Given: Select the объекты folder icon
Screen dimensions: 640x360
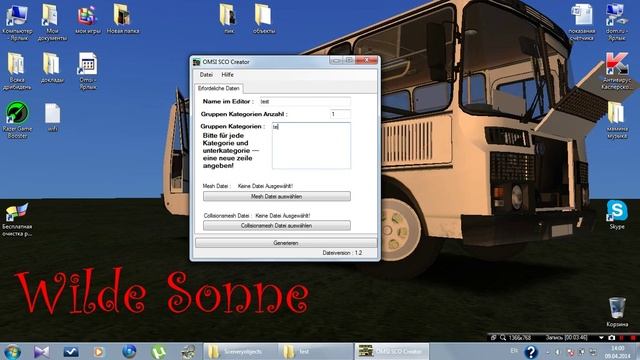Looking at the screenshot, I should point(264,19).
